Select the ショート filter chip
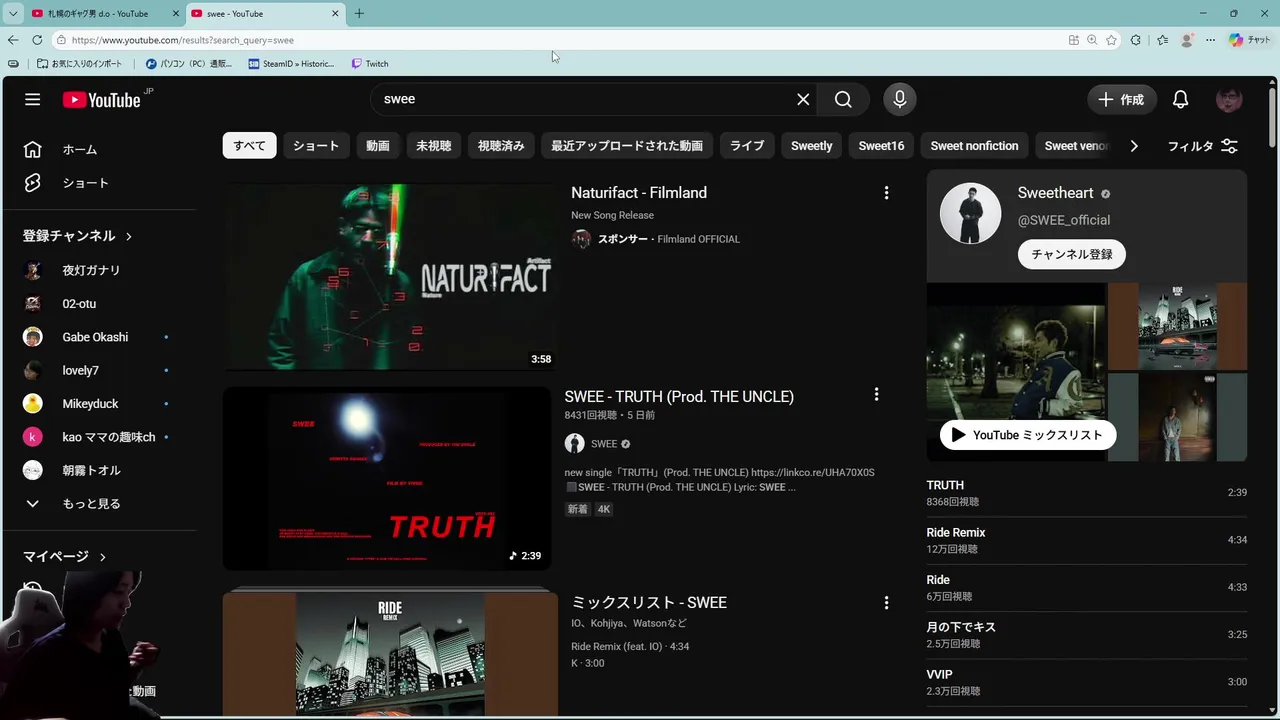The image size is (1280, 720). [x=316, y=146]
